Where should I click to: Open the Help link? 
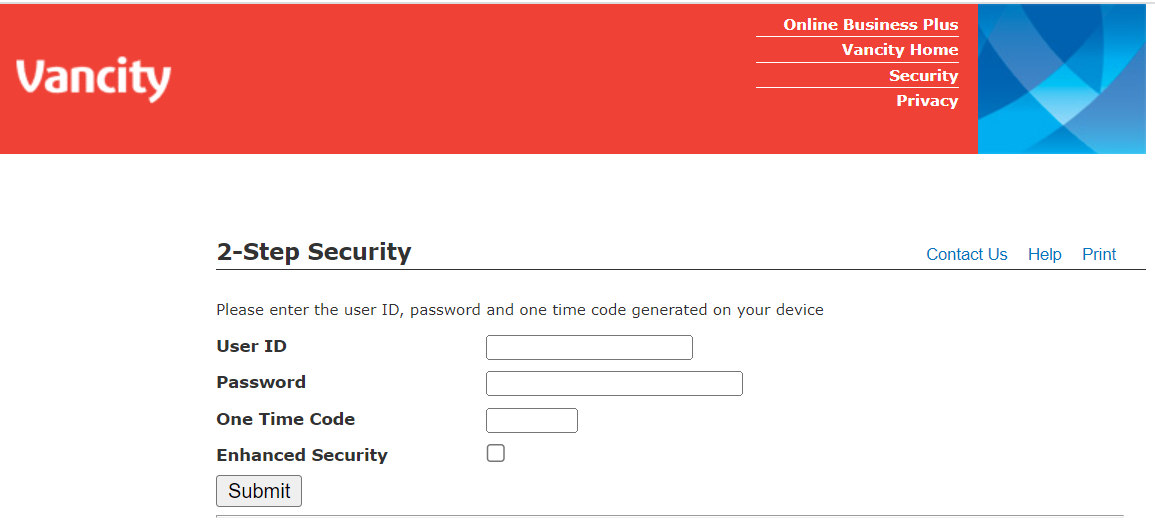coord(1044,254)
